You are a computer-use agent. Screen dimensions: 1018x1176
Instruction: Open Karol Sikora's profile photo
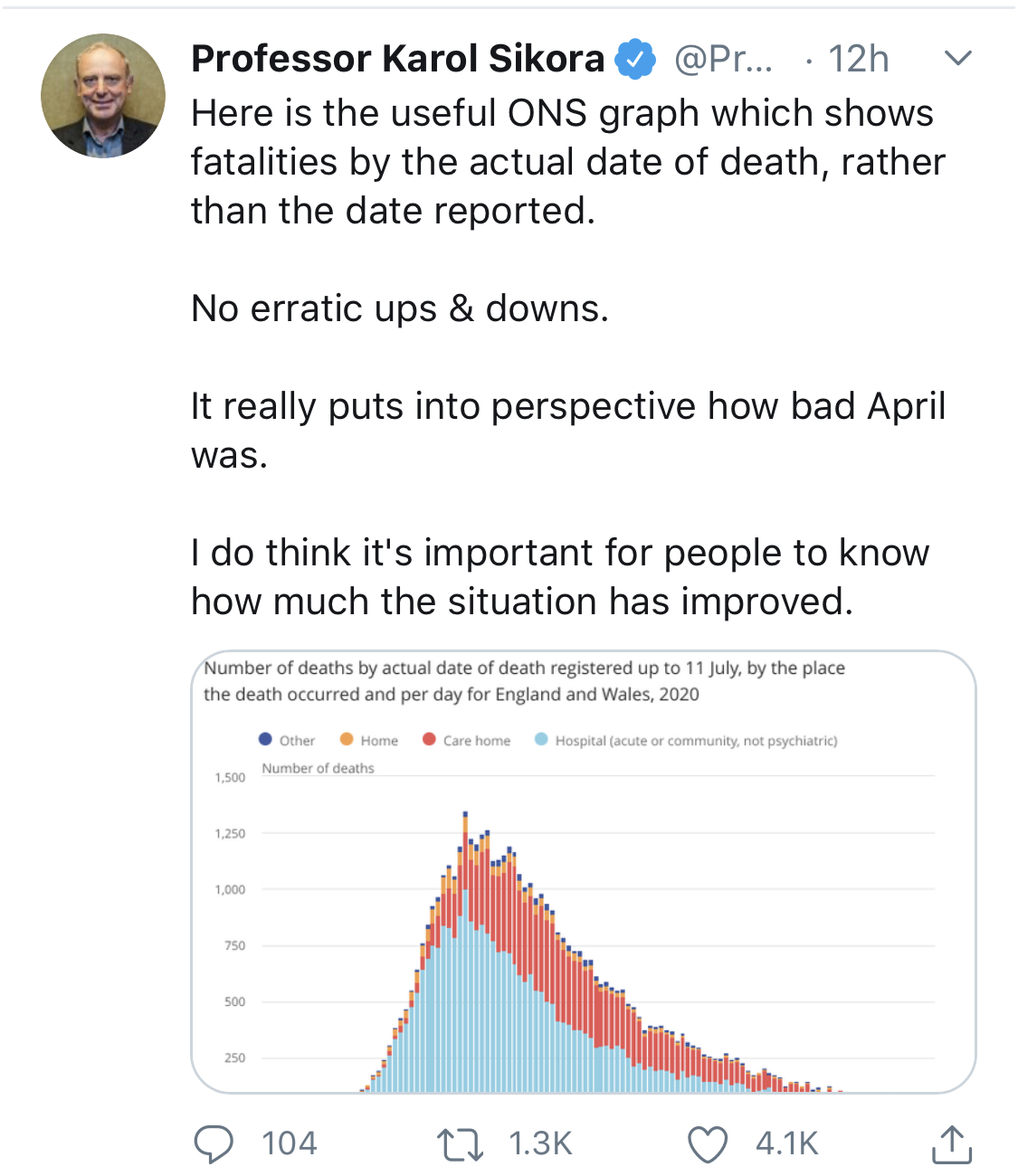(103, 96)
